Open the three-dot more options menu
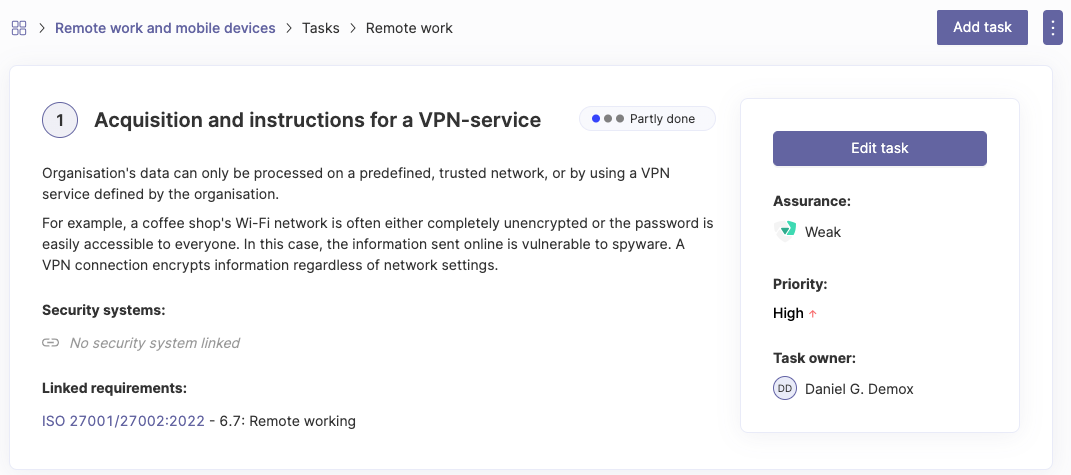 click(1052, 28)
